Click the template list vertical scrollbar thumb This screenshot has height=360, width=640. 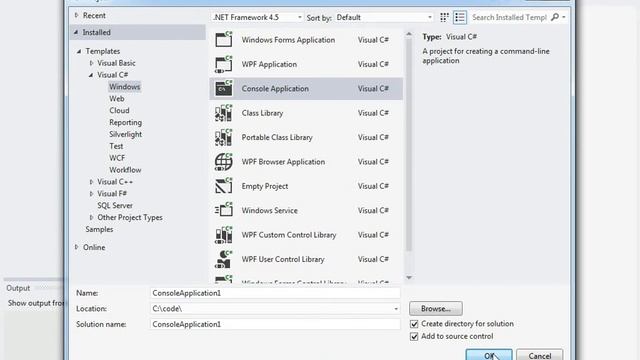point(409,145)
